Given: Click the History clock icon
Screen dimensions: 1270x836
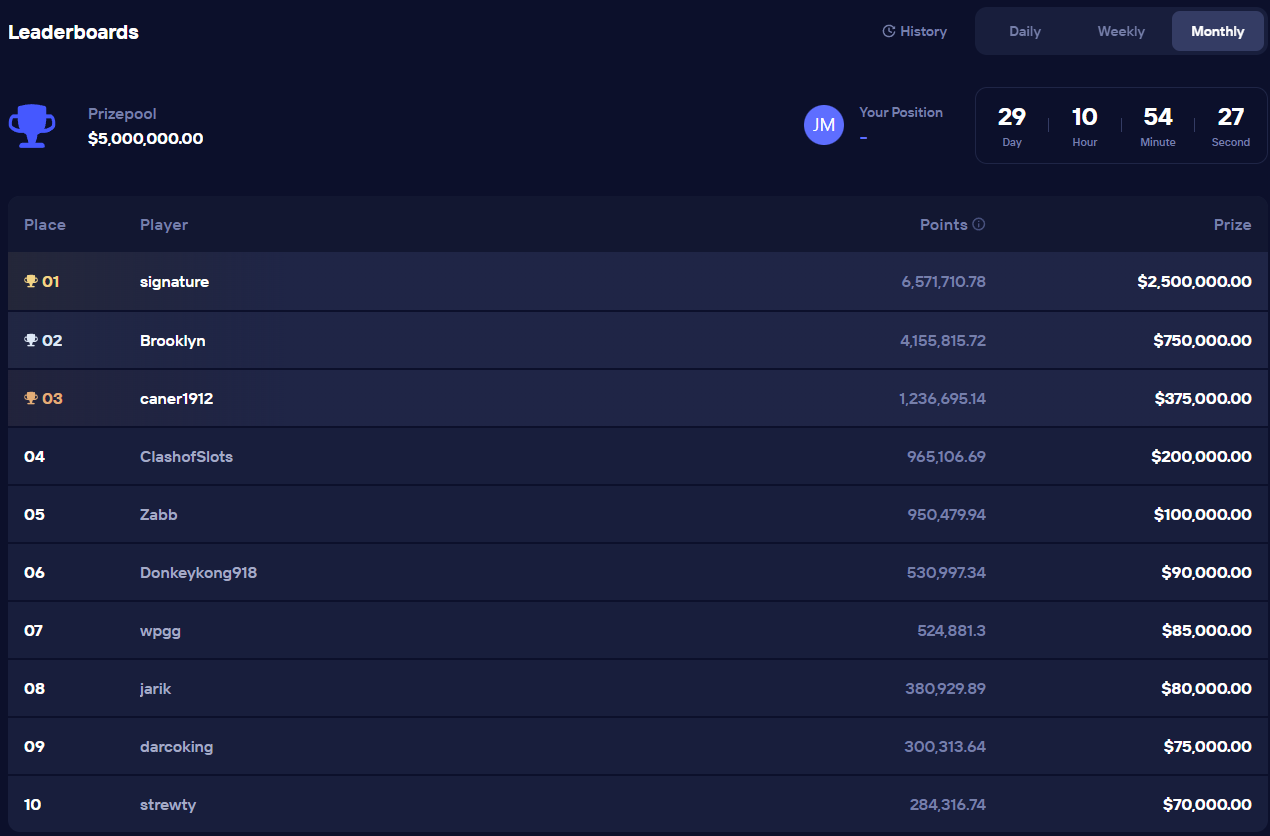Looking at the screenshot, I should tap(888, 31).
